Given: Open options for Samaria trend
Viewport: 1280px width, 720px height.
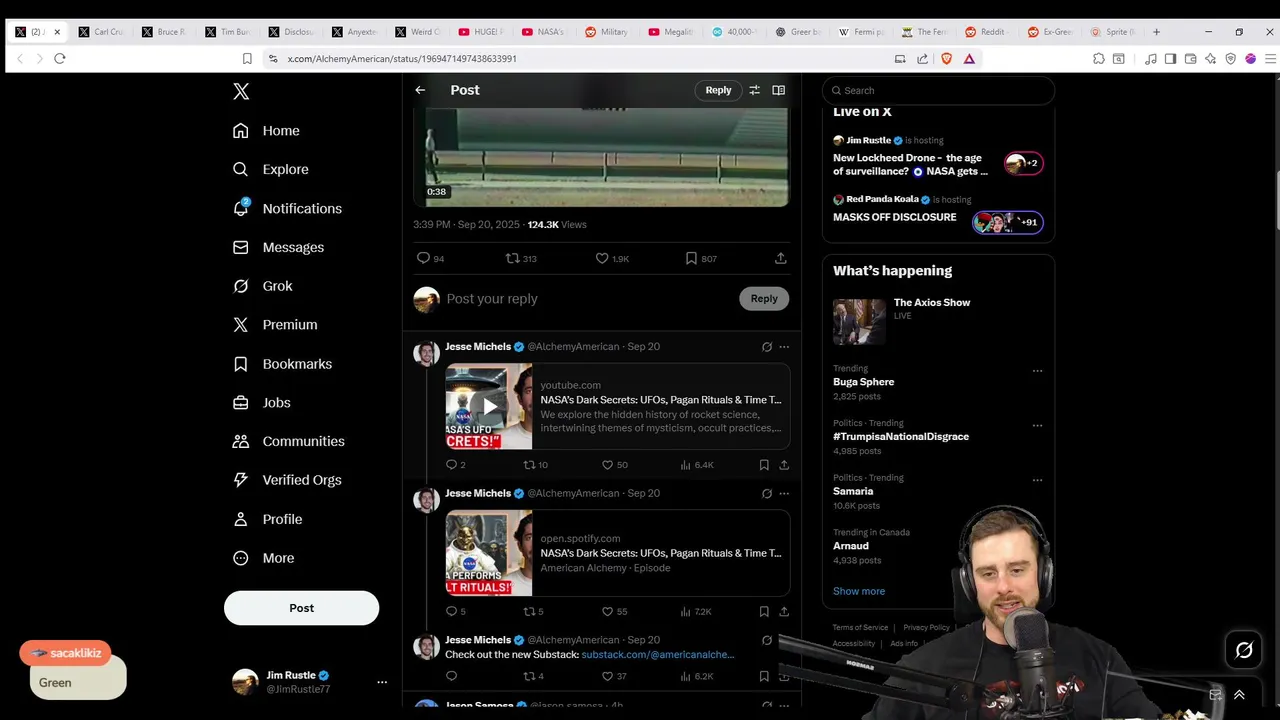Looking at the screenshot, I should coord(1037,480).
